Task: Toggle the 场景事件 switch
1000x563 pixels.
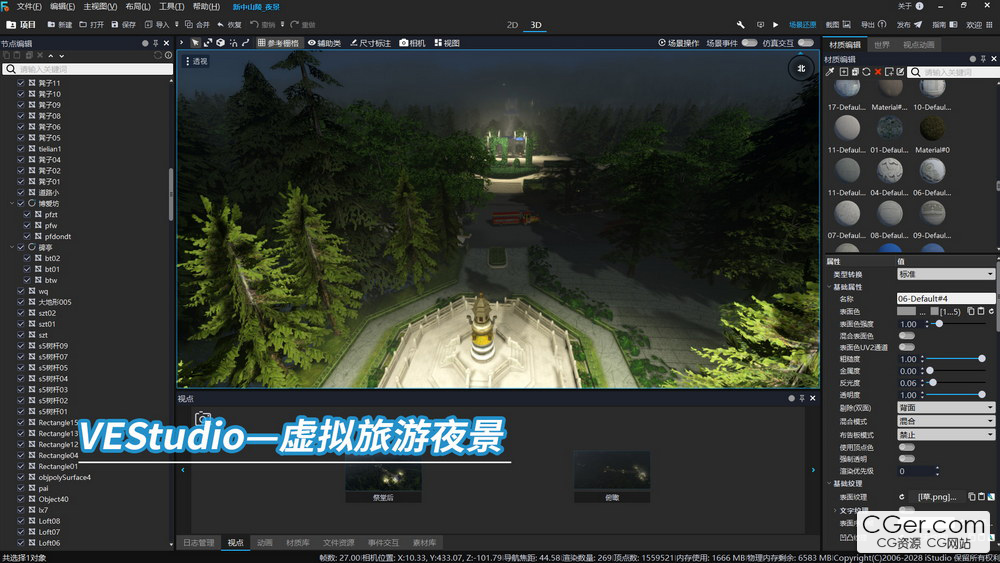Action: 749,43
